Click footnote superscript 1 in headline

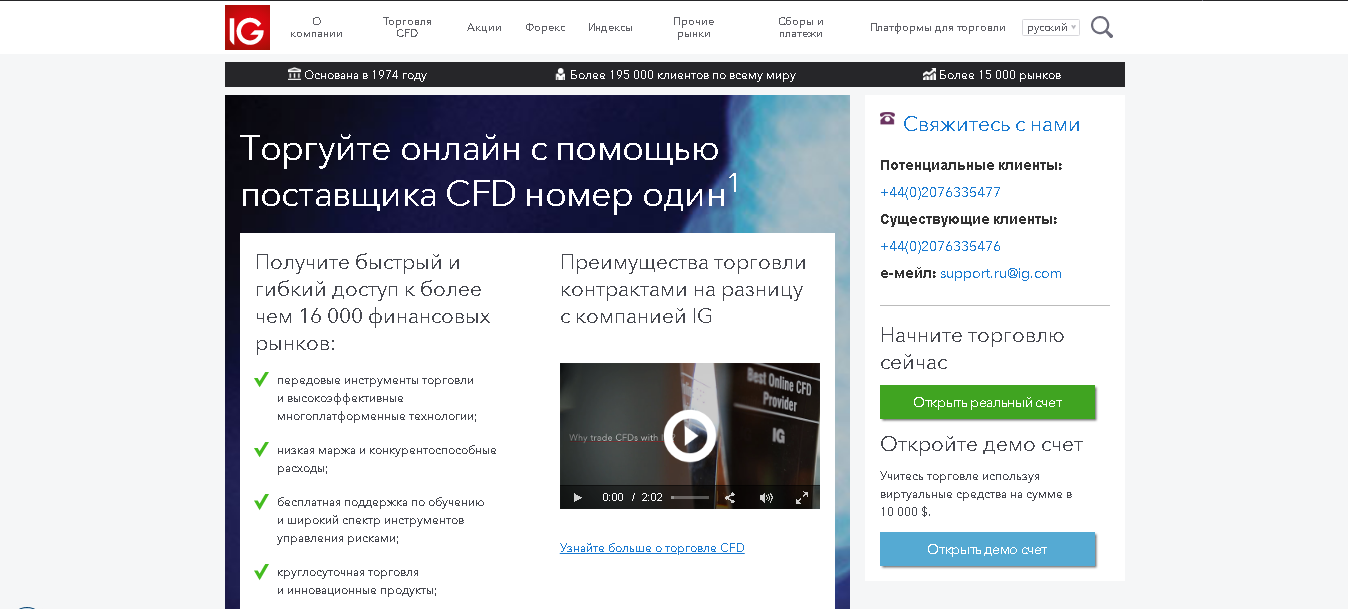(x=733, y=183)
